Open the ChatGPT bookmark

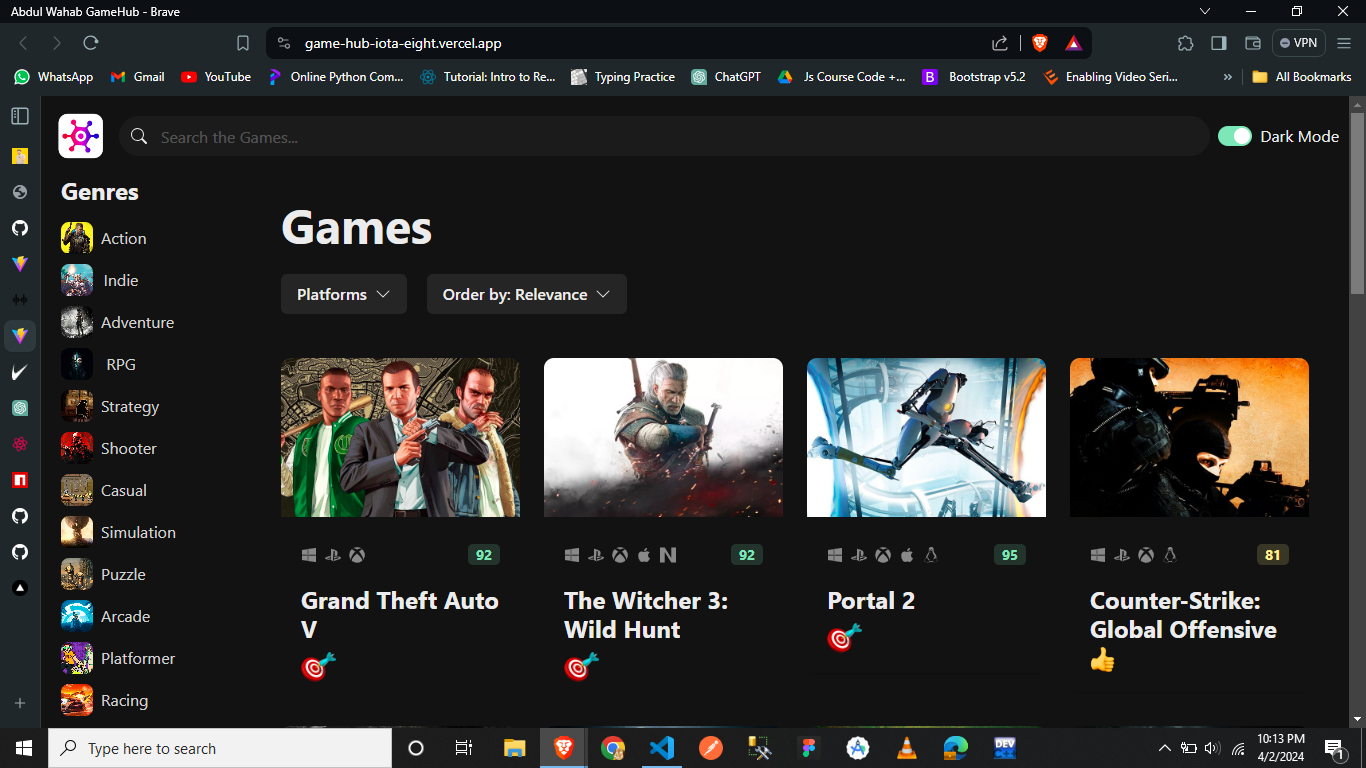coord(726,76)
